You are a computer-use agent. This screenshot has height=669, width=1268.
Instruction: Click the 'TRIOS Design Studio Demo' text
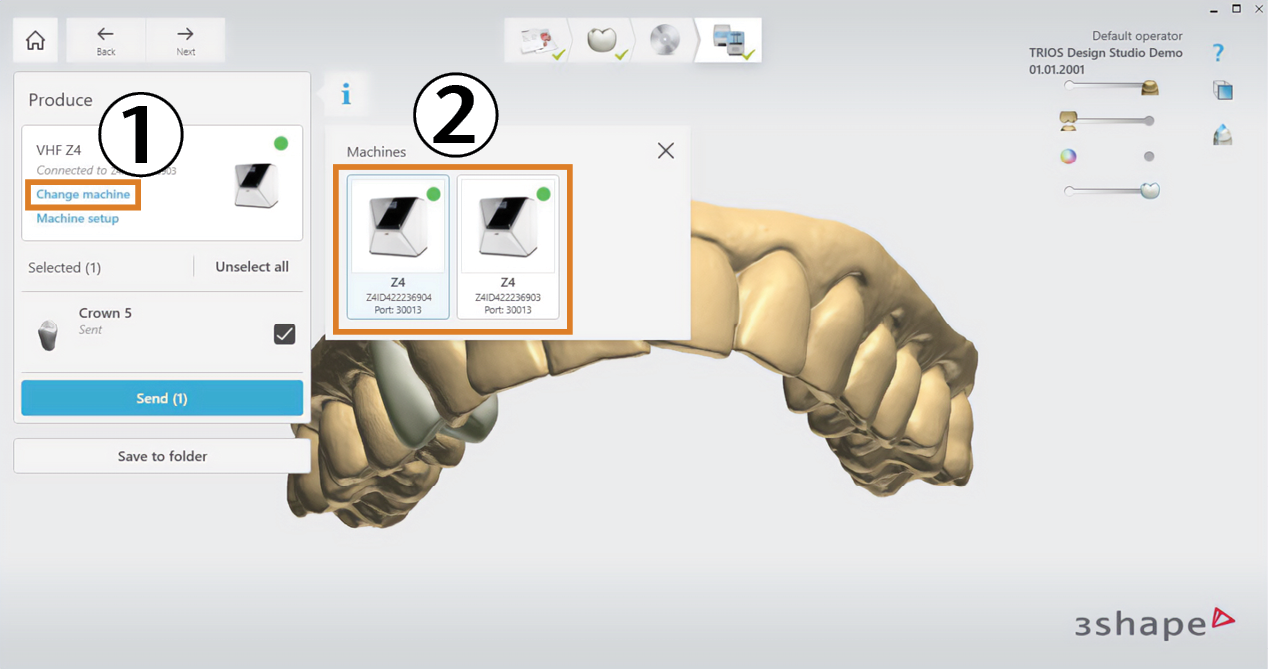click(x=1105, y=53)
